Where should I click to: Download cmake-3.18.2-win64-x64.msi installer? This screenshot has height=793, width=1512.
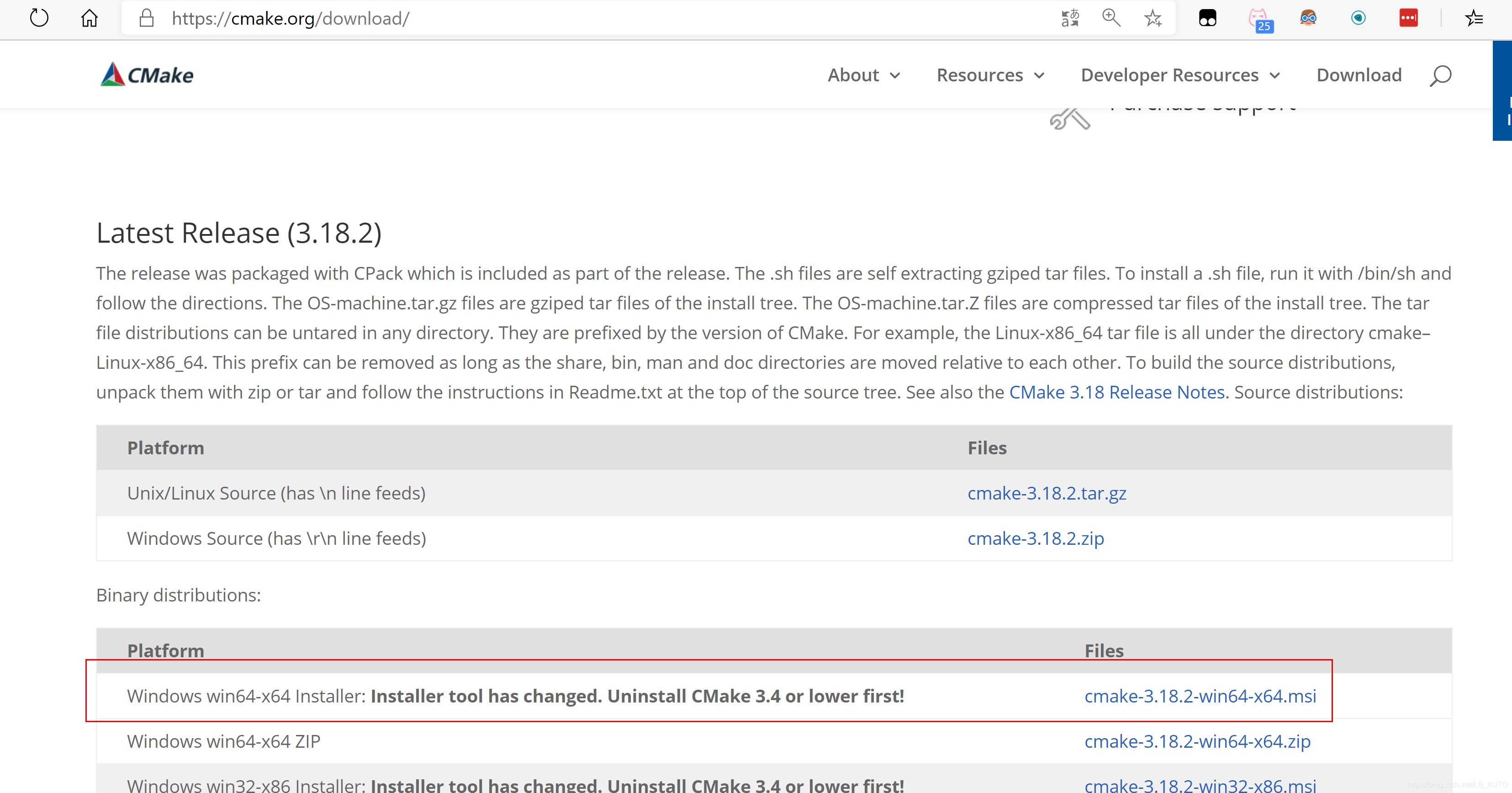click(x=1200, y=696)
